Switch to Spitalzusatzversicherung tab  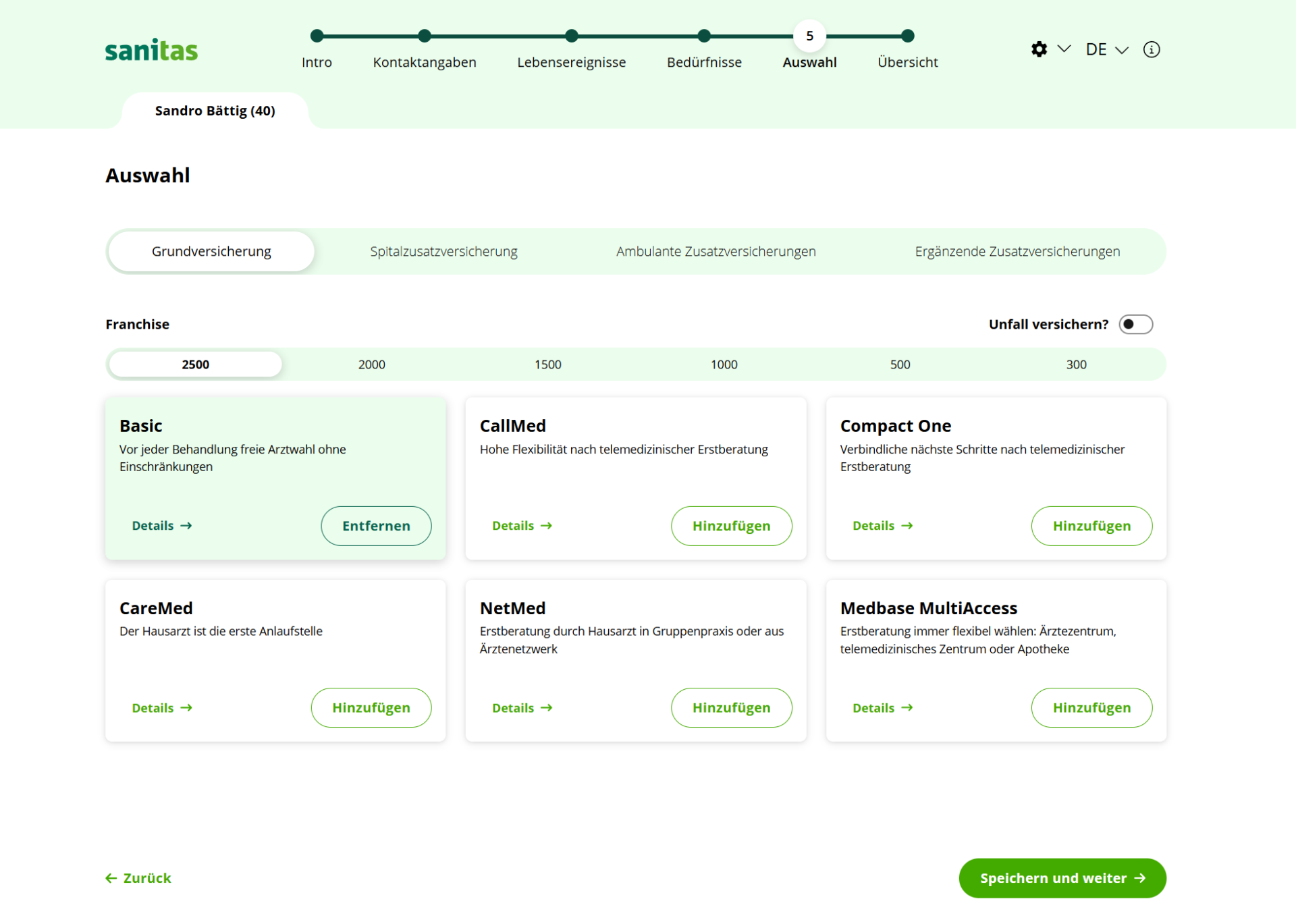[x=443, y=251]
